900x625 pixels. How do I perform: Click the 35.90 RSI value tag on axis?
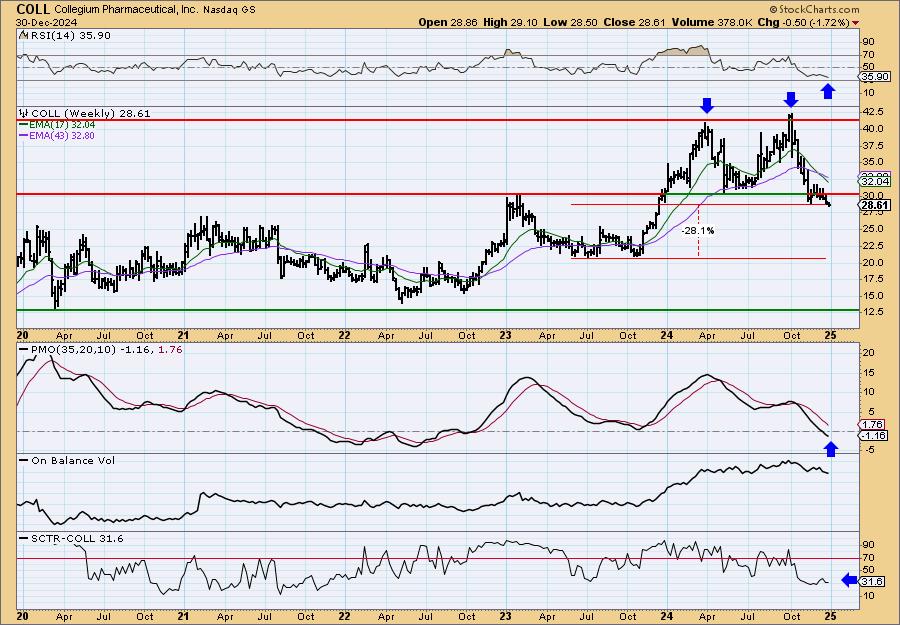(874, 77)
